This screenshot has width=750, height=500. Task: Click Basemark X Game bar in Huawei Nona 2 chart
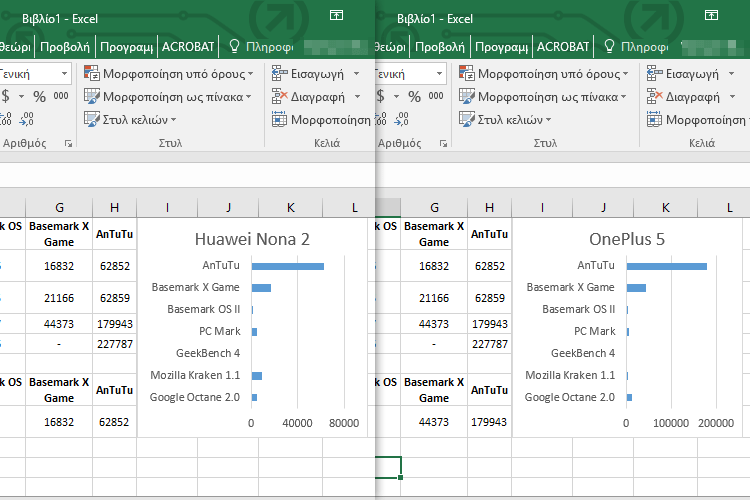tap(261, 288)
